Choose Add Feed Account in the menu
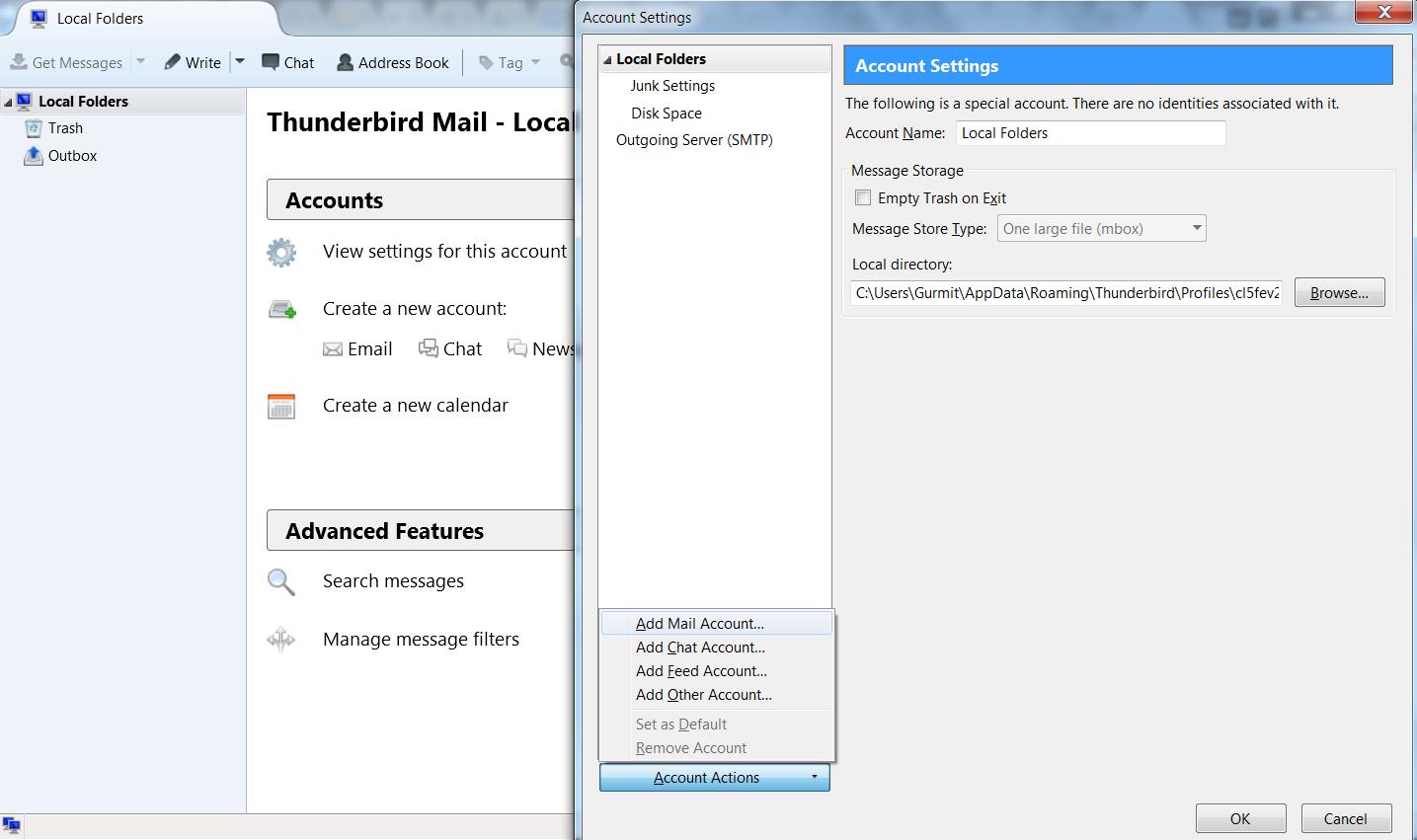1417x840 pixels. click(x=701, y=671)
